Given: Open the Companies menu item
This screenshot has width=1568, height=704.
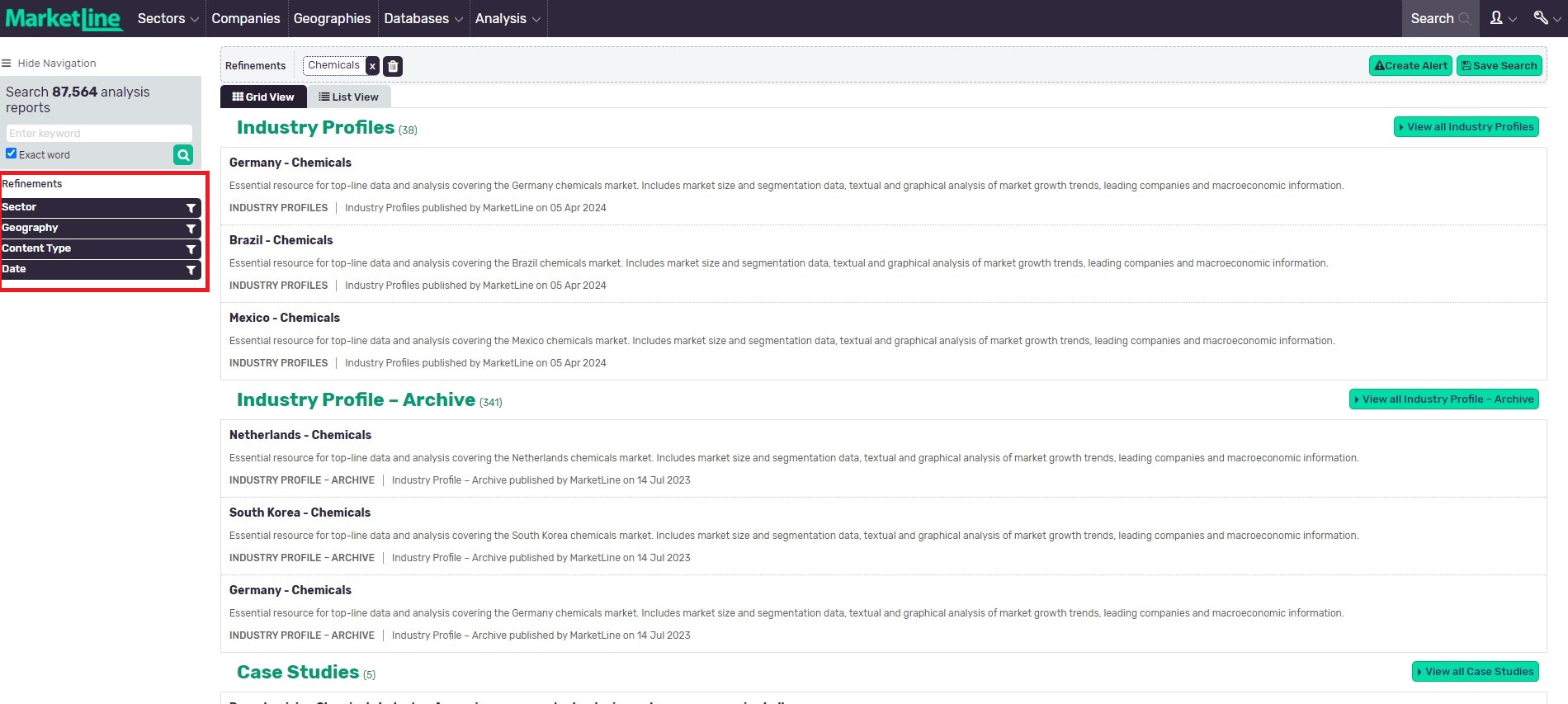Looking at the screenshot, I should pos(245,18).
